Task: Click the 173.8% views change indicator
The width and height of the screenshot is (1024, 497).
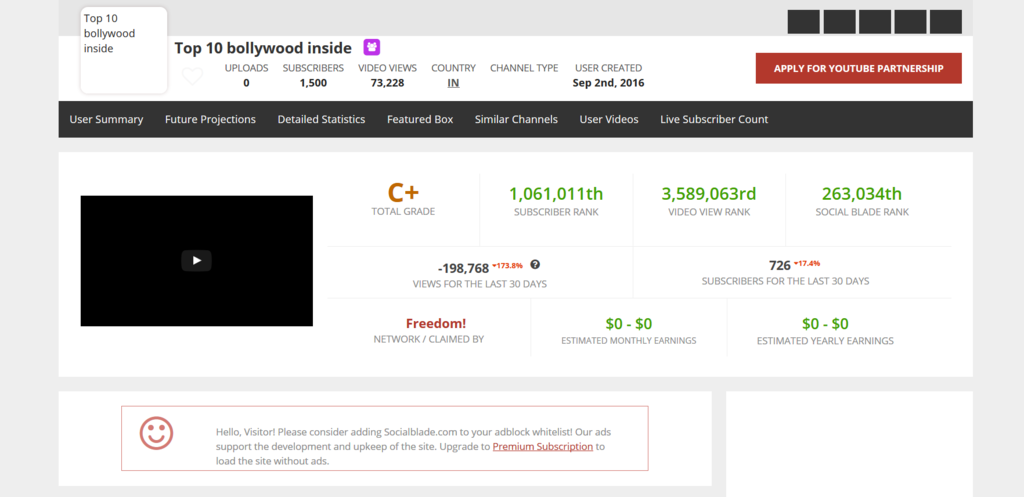Action: pos(507,265)
